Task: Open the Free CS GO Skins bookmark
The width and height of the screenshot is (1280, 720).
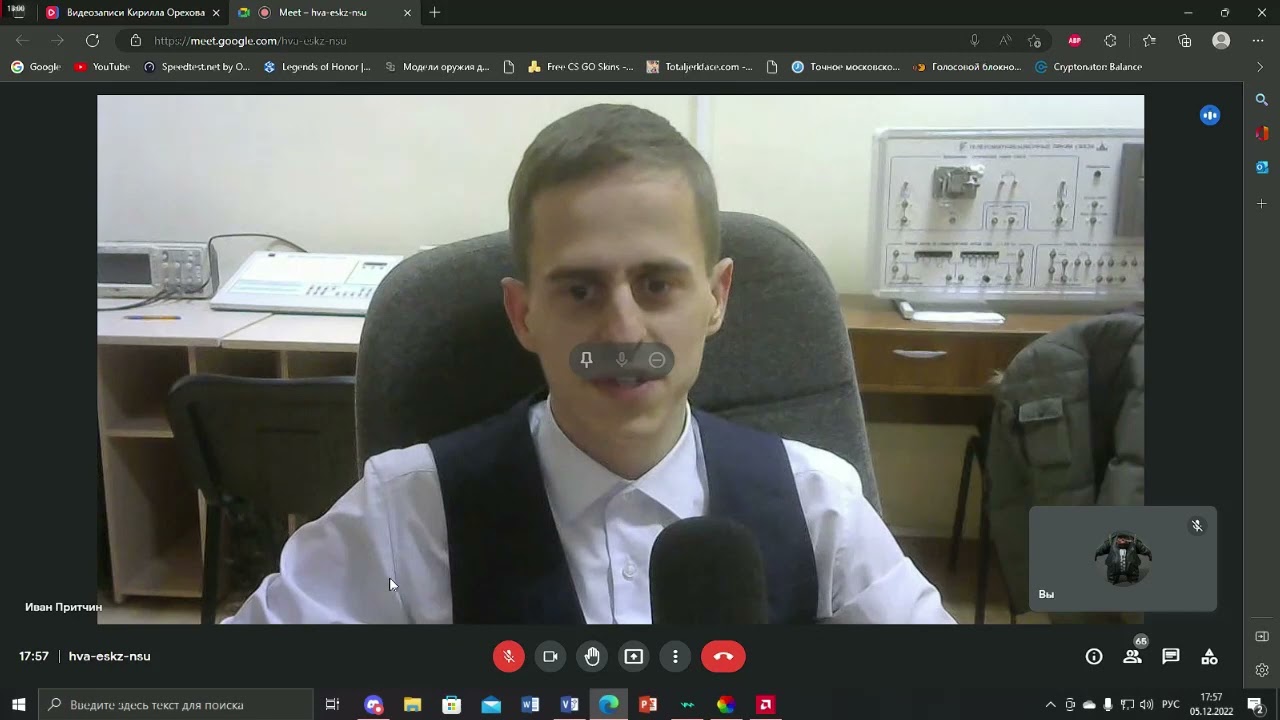Action: (581, 67)
